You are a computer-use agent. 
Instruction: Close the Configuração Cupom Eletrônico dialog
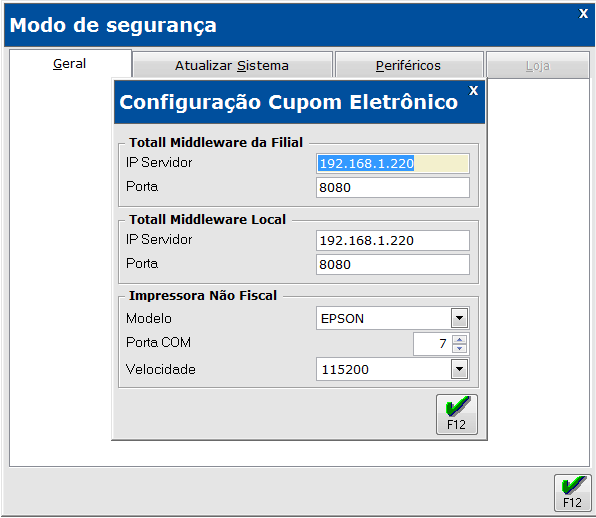(x=473, y=90)
